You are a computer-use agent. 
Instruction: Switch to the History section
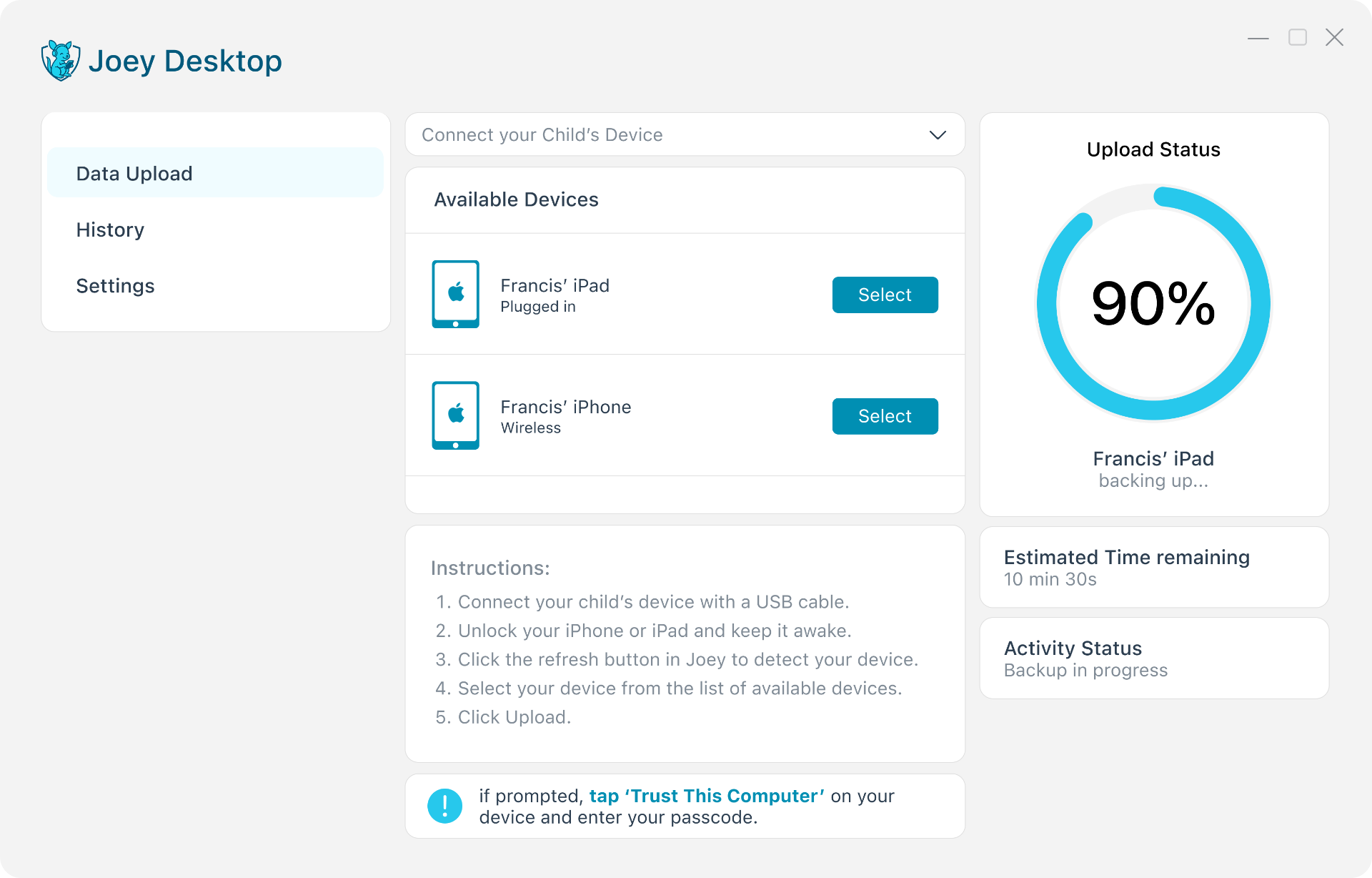(x=110, y=229)
